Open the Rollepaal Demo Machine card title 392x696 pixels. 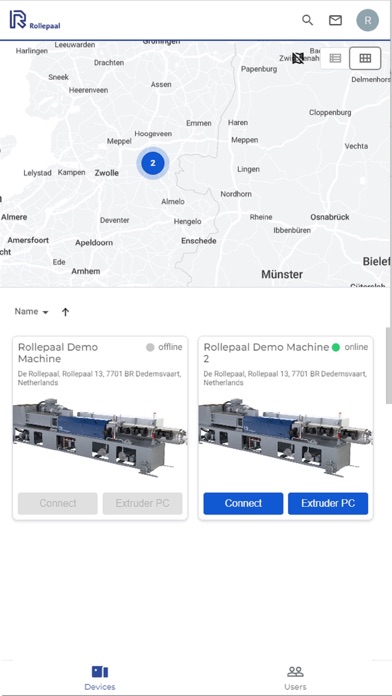pyautogui.click(x=58, y=352)
